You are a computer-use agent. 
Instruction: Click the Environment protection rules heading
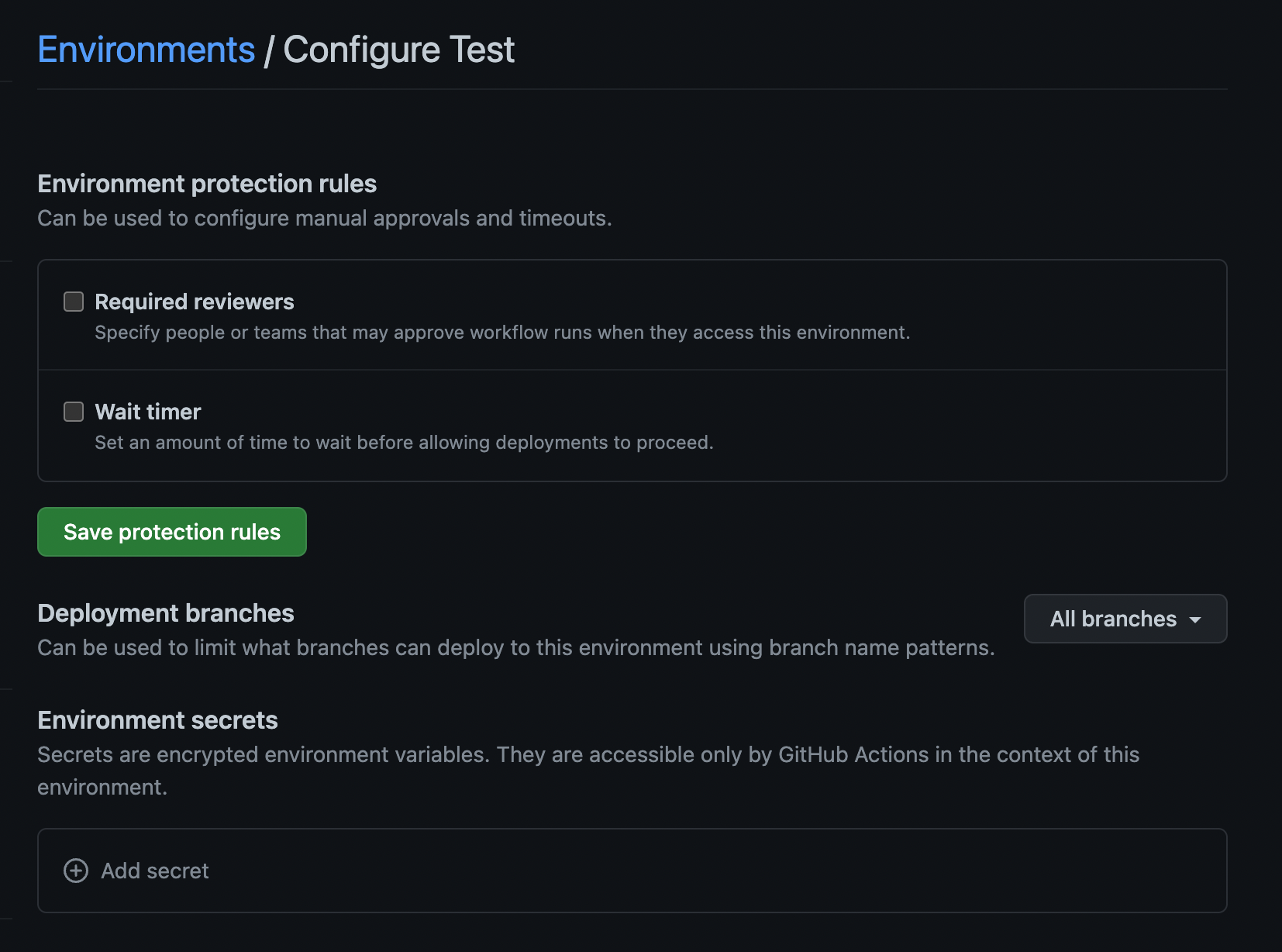(207, 184)
